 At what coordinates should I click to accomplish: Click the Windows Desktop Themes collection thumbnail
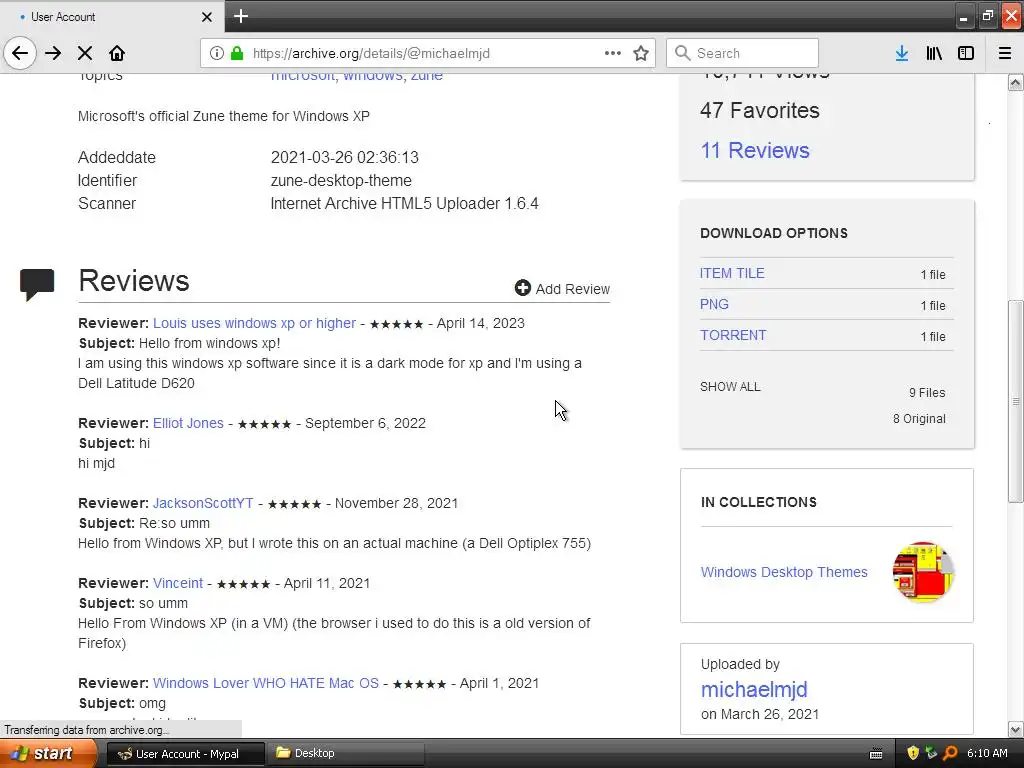(x=923, y=572)
